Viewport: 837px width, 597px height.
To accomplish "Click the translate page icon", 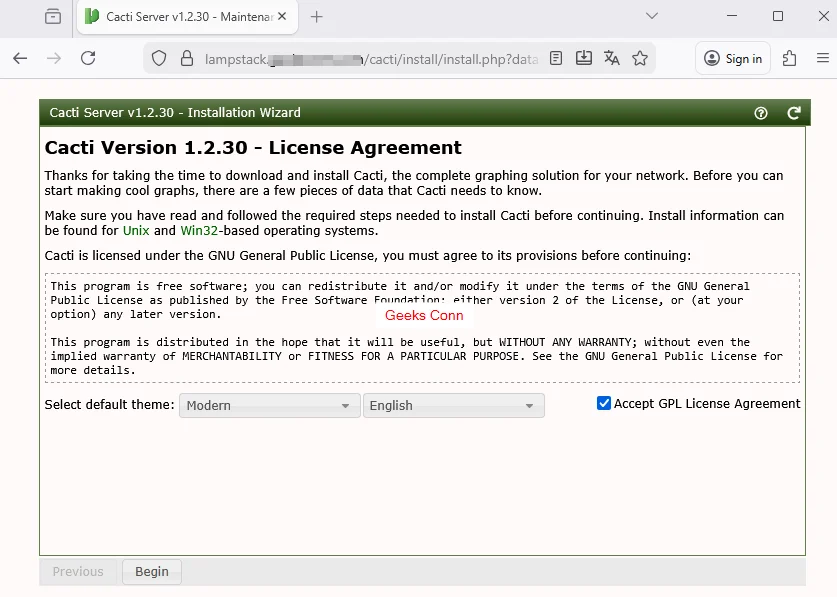I will point(611,58).
